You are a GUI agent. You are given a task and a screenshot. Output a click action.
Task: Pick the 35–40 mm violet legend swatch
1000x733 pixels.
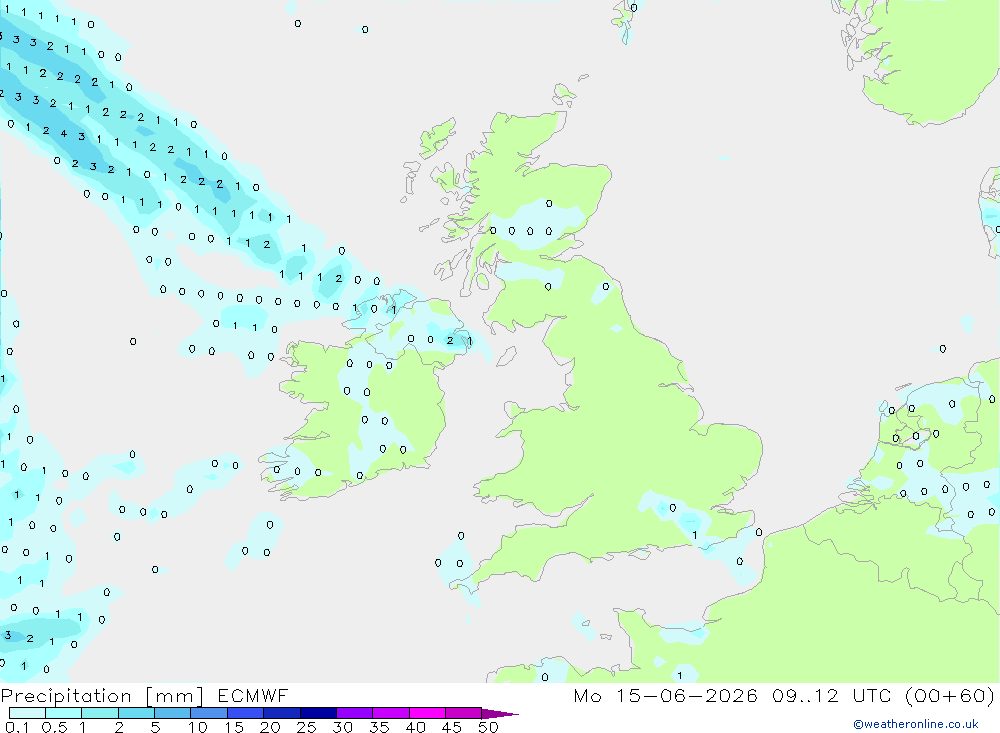[x=390, y=713]
